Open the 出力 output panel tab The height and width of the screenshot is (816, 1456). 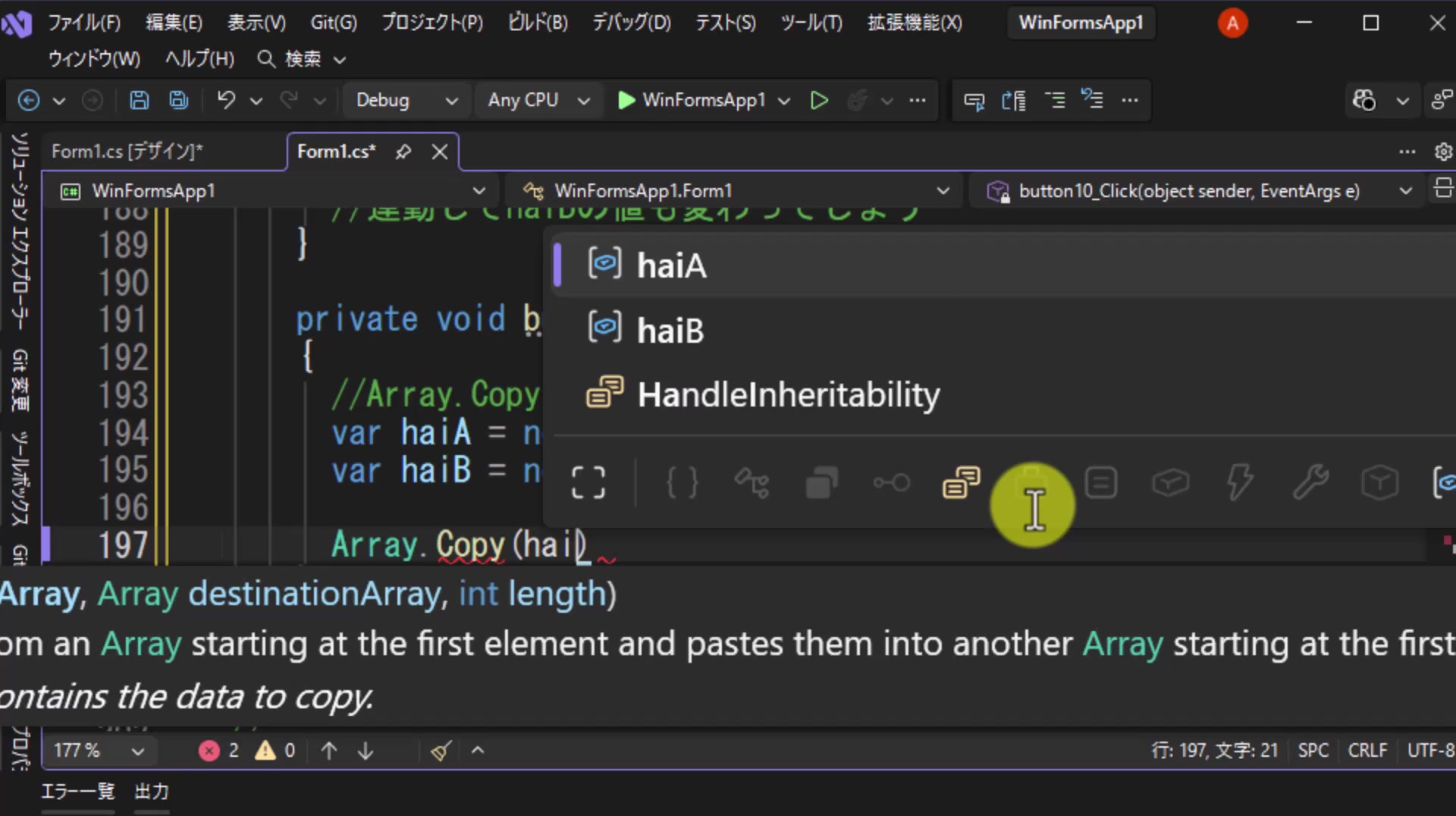coord(152,792)
